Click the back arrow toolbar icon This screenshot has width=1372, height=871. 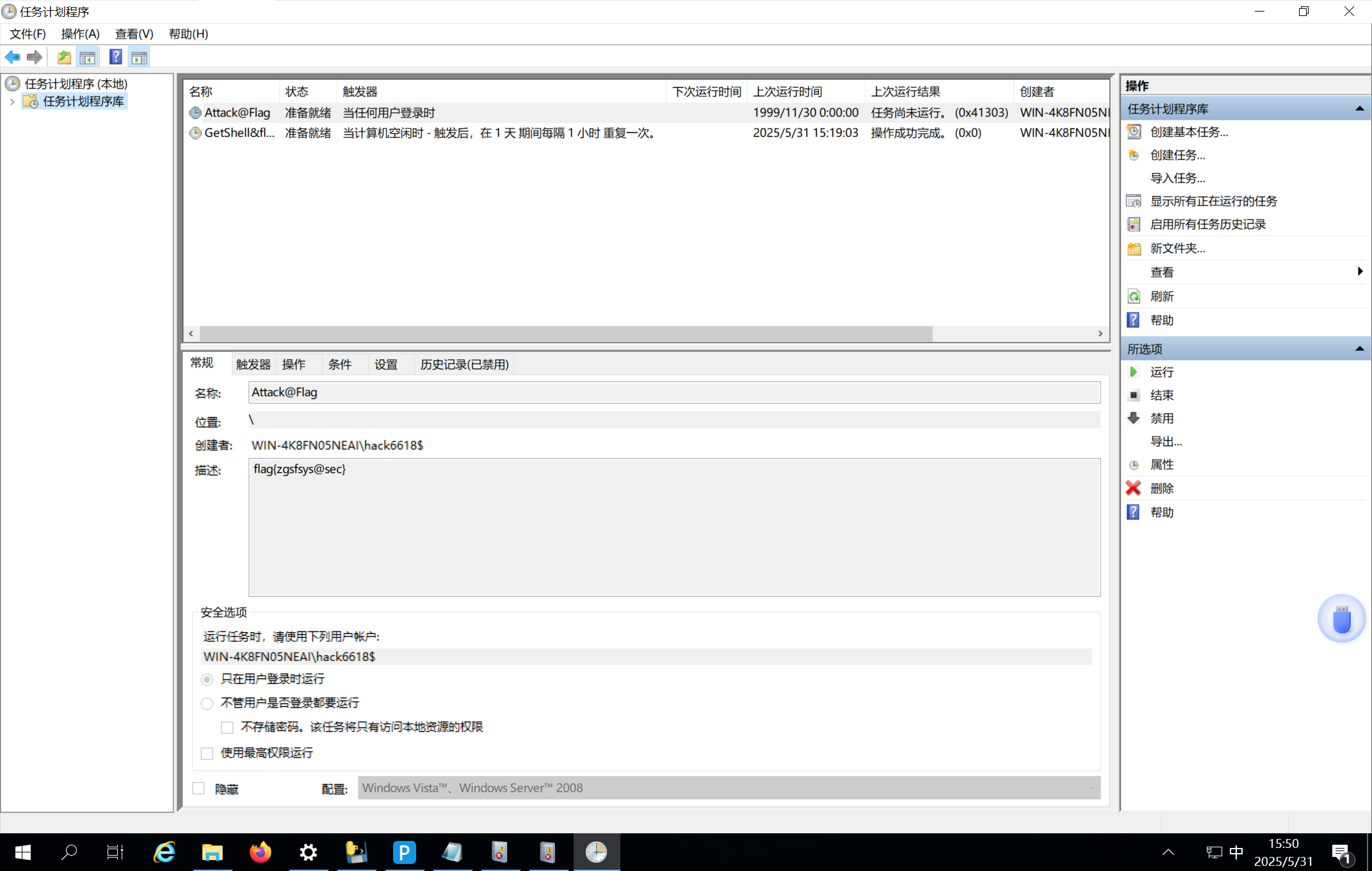[x=12, y=57]
